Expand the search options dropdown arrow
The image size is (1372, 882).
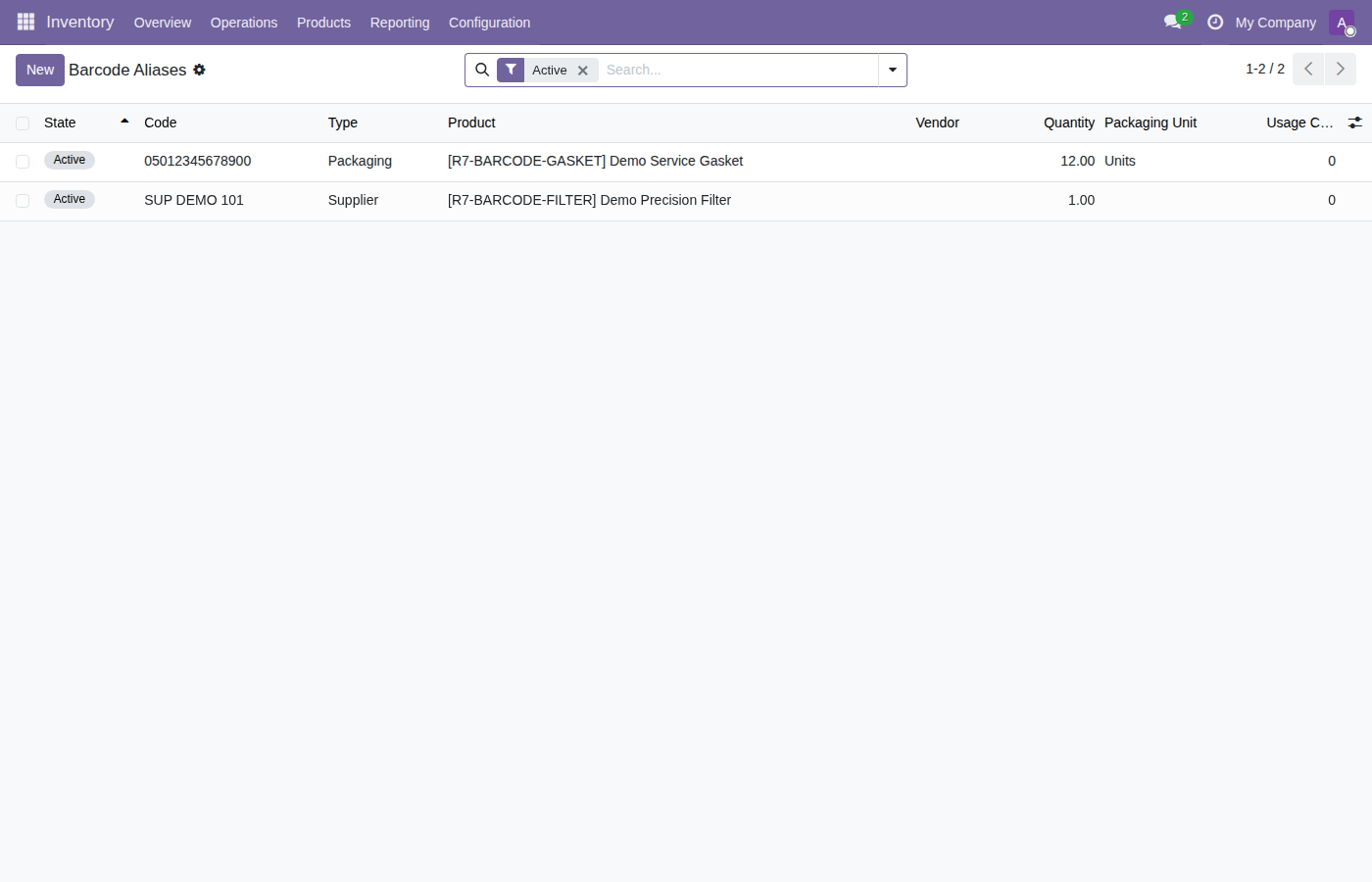(x=893, y=70)
